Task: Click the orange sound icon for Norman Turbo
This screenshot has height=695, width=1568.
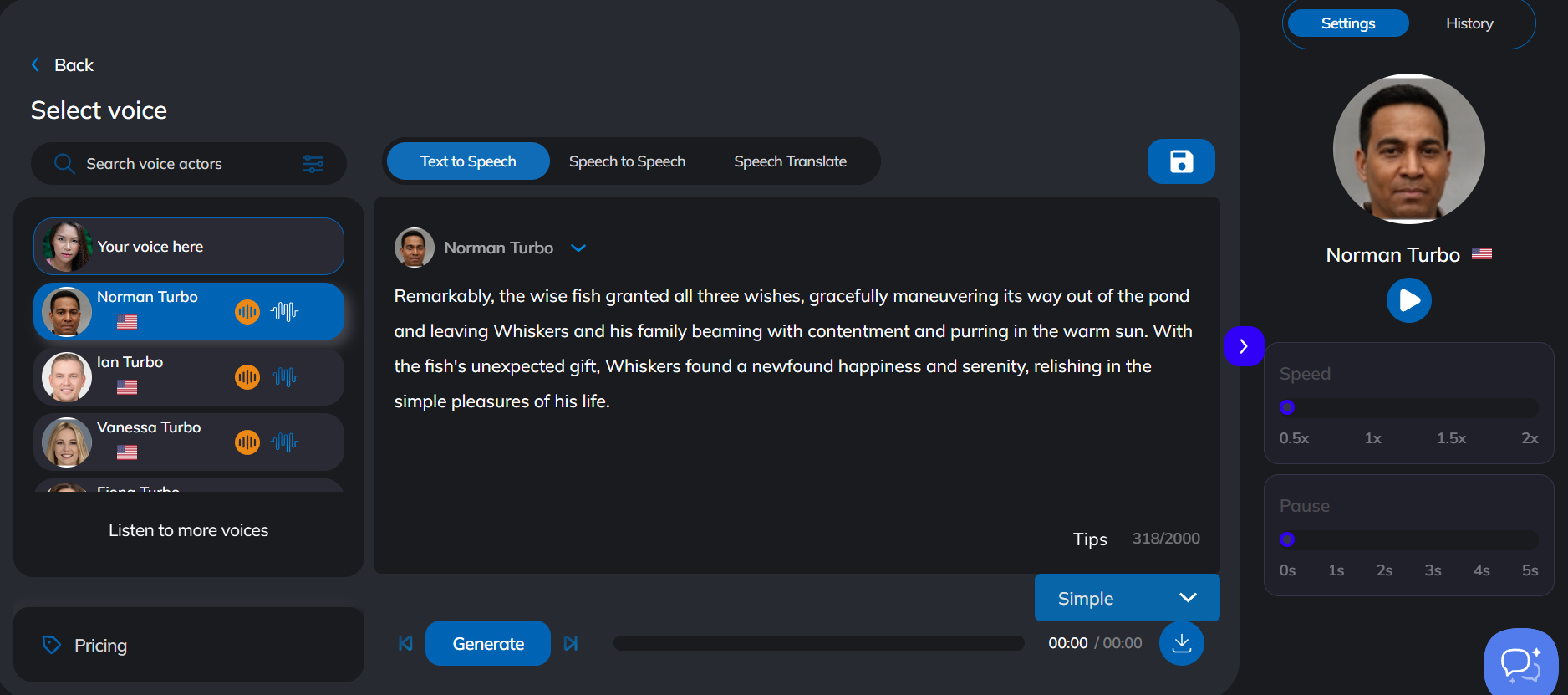Action: (x=247, y=312)
